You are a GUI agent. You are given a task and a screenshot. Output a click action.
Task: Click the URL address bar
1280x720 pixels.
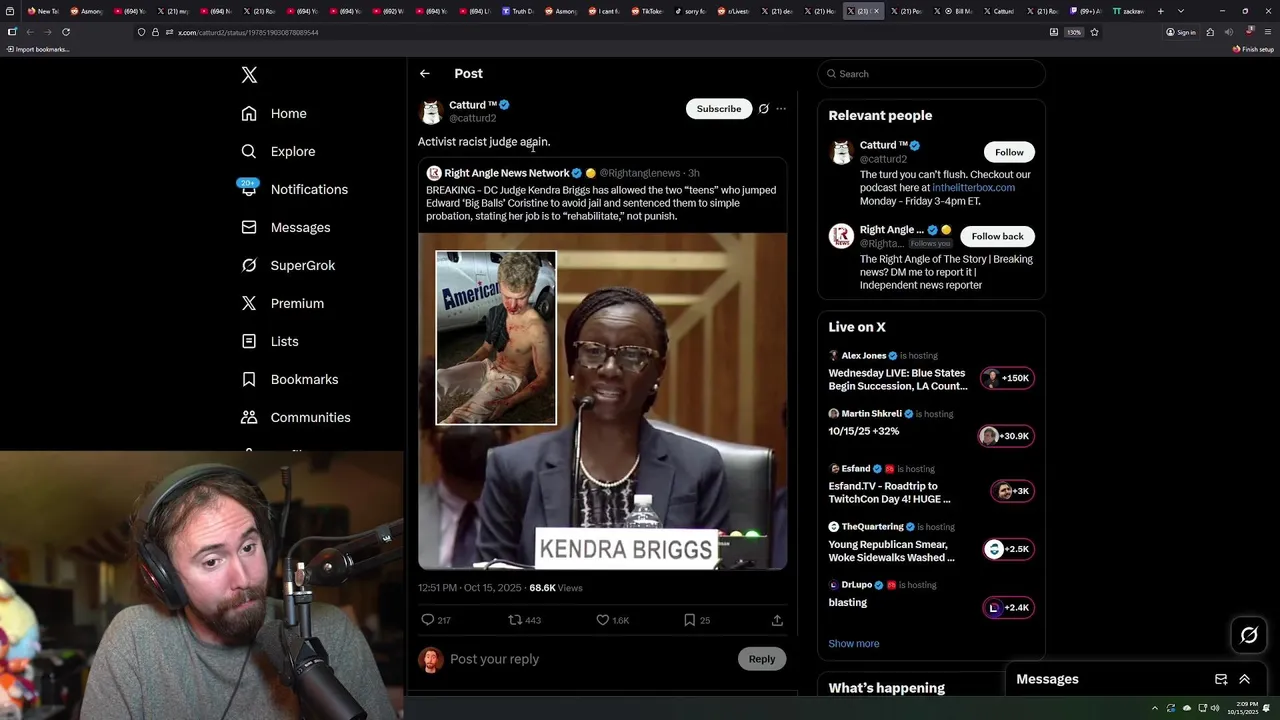600,32
